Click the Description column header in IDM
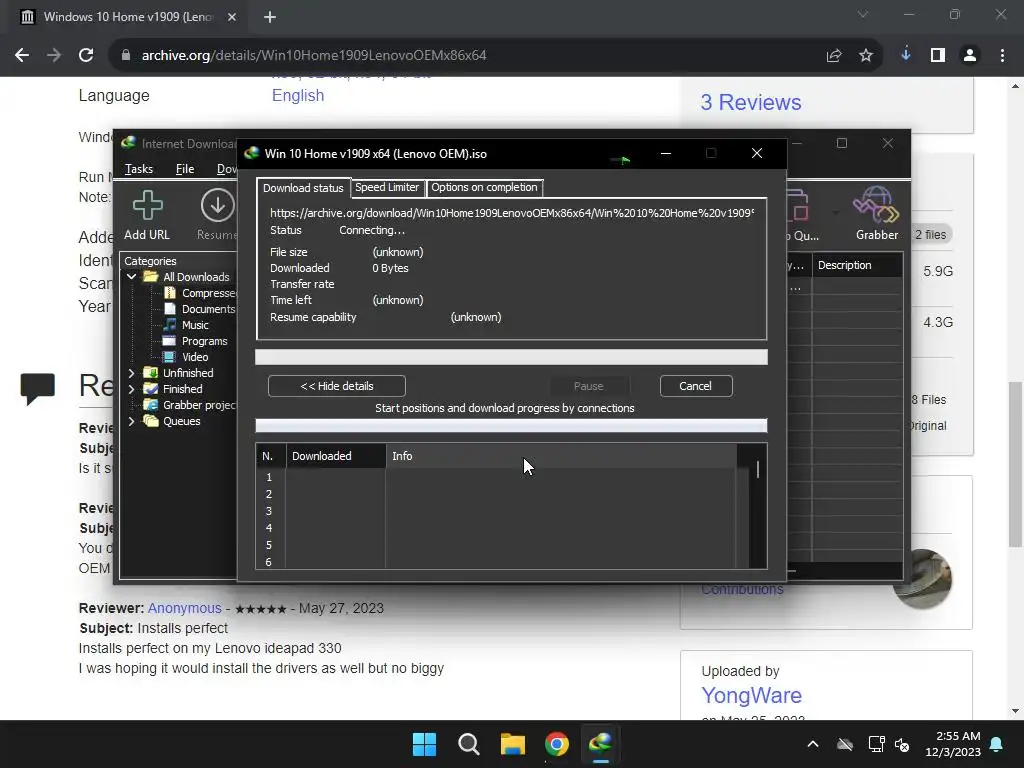This screenshot has width=1024, height=768. pyautogui.click(x=857, y=265)
